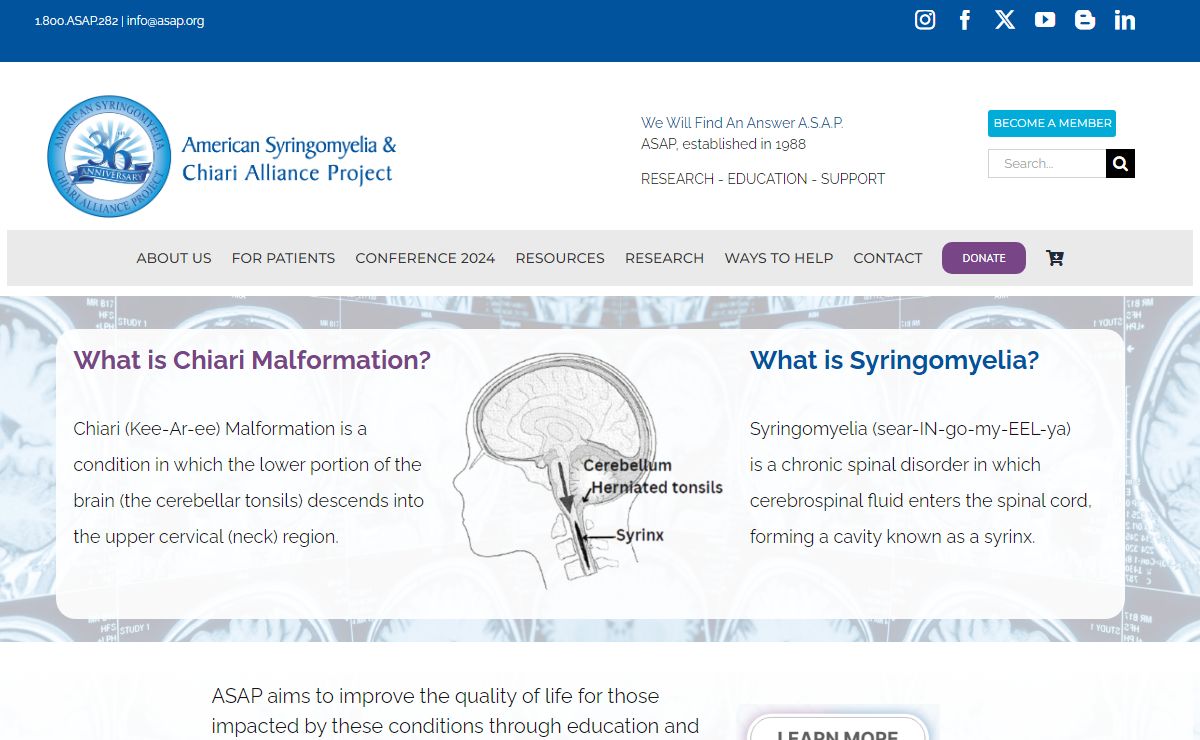Click the What is Syringomyelia heading
The image size is (1200, 740).
coord(895,360)
